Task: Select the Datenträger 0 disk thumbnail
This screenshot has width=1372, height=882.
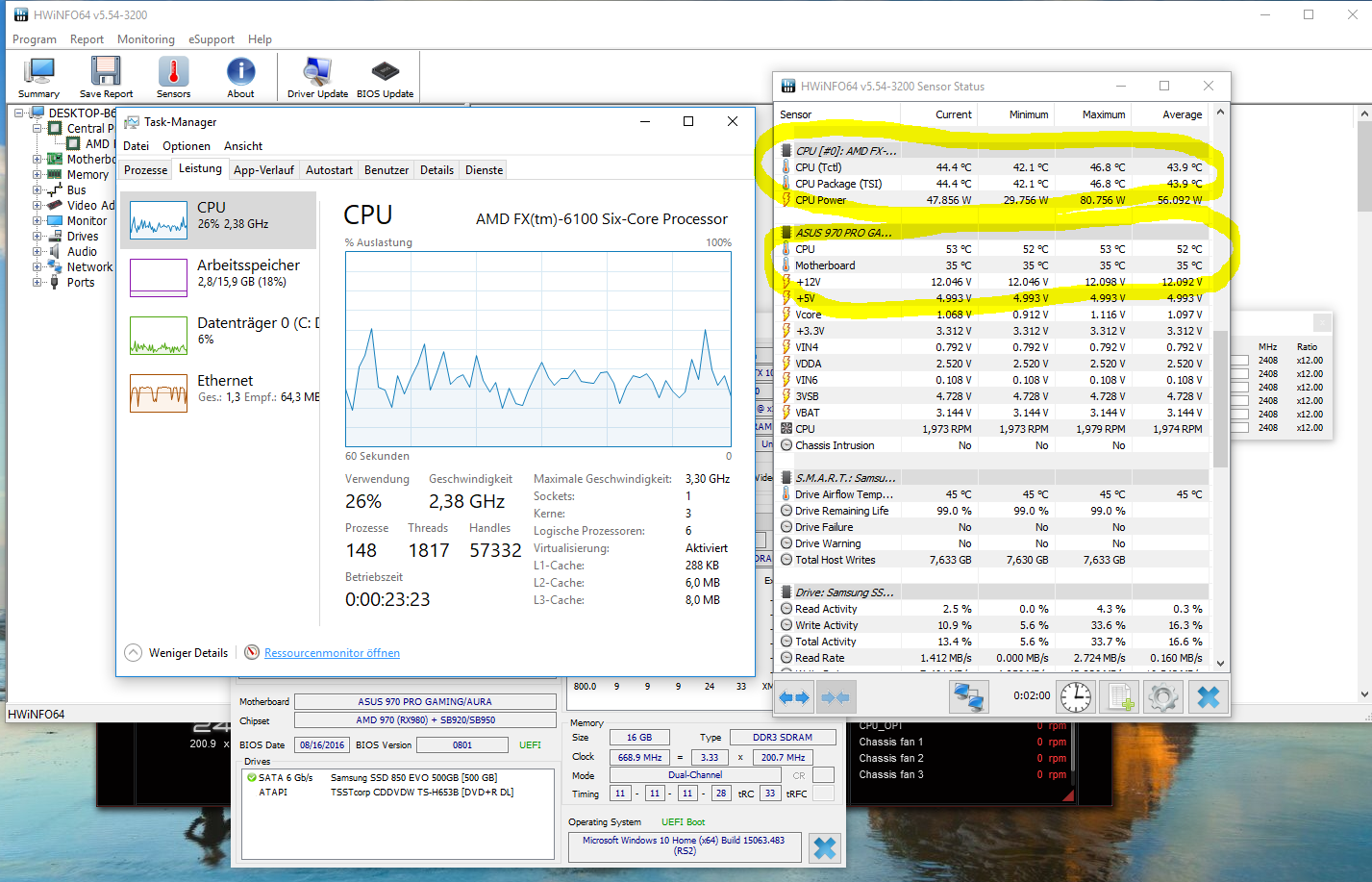Action: (159, 336)
